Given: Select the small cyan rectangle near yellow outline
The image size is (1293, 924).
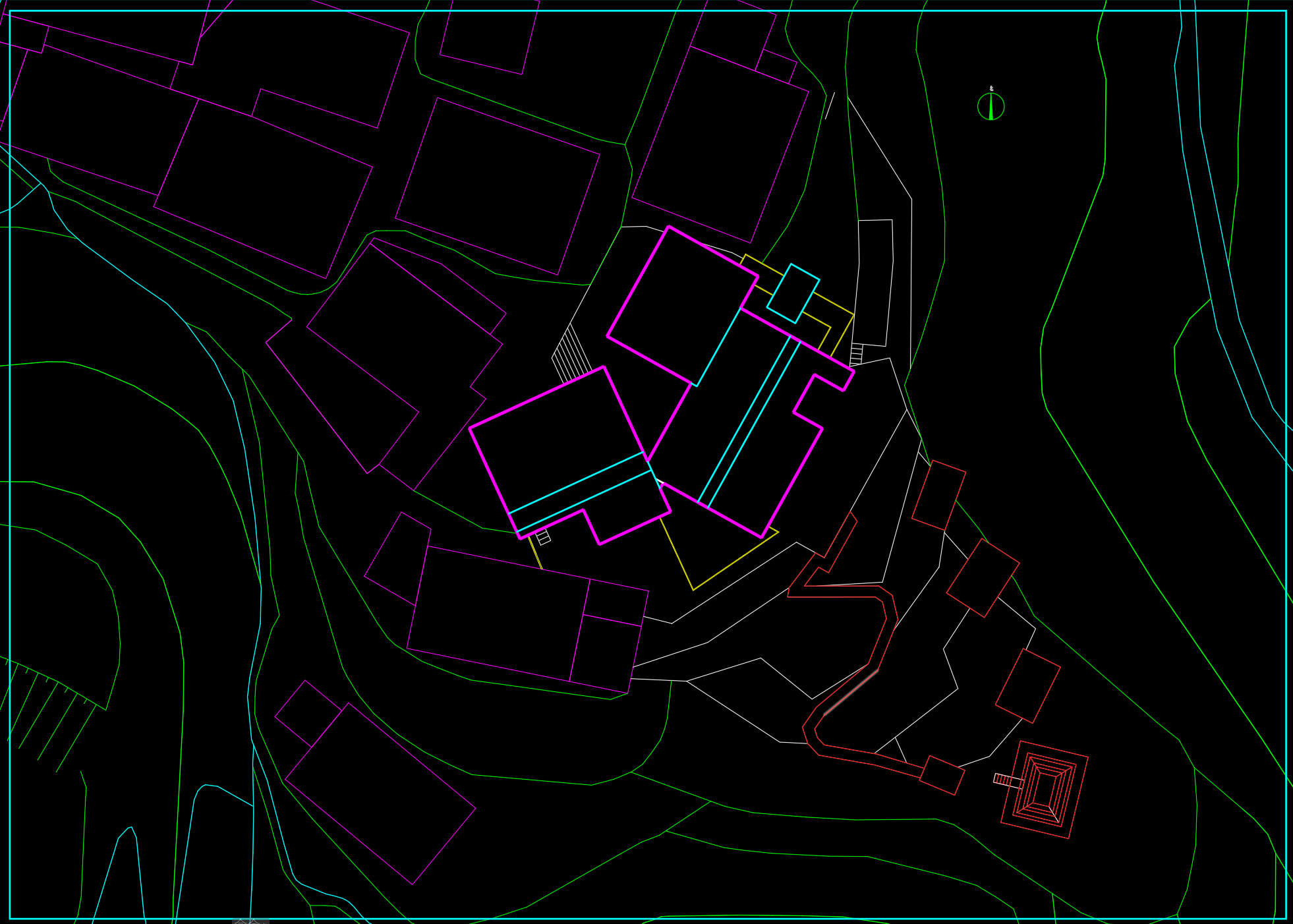Looking at the screenshot, I should 793,294.
